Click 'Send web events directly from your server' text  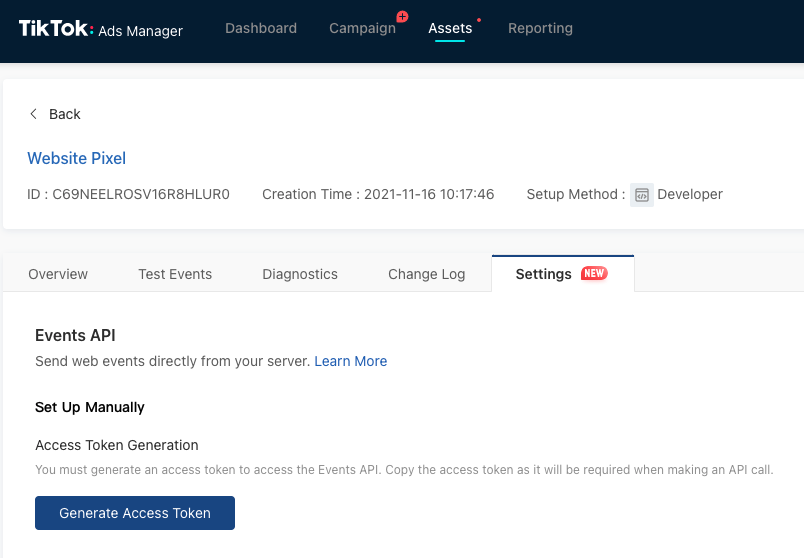[173, 361]
